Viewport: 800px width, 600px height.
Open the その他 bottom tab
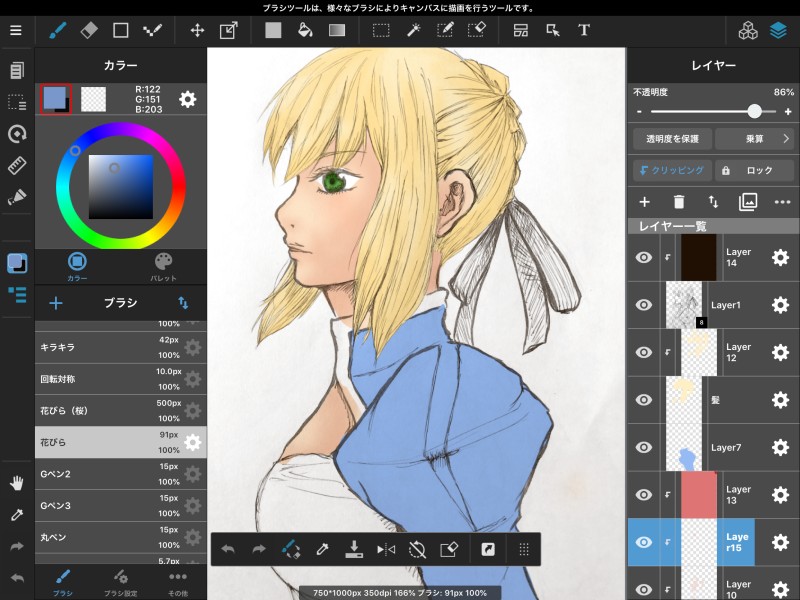tap(178, 583)
